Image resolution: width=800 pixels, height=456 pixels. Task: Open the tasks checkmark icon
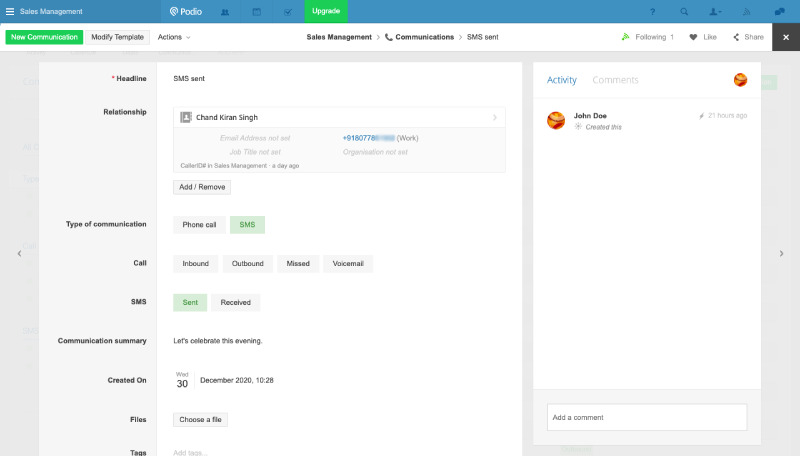pyautogui.click(x=287, y=11)
